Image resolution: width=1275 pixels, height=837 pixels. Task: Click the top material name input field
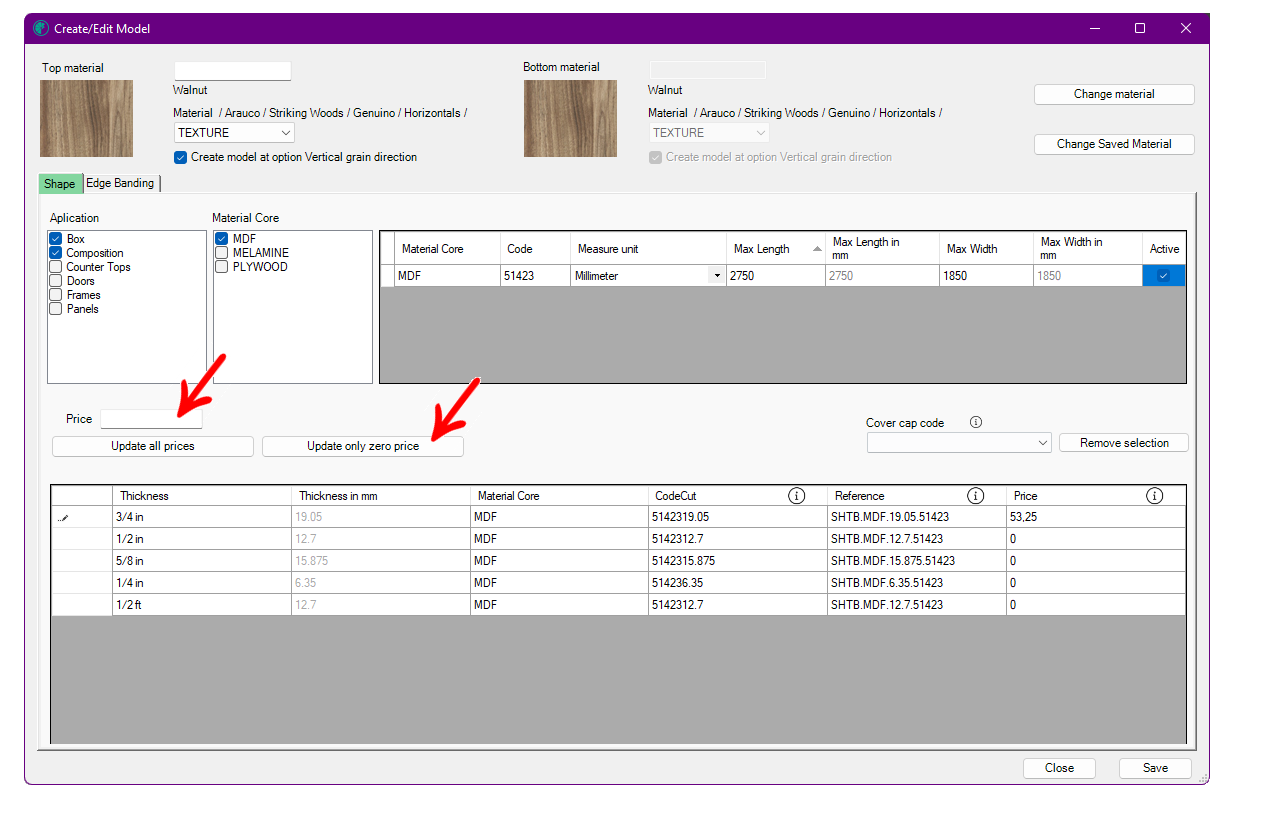[x=232, y=71]
